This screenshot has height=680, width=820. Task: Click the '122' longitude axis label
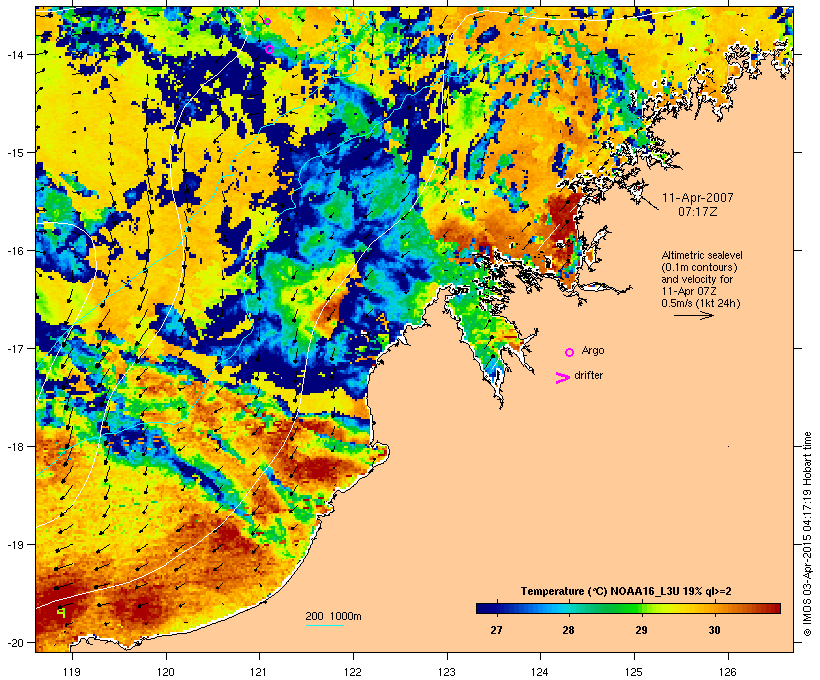coord(353,672)
